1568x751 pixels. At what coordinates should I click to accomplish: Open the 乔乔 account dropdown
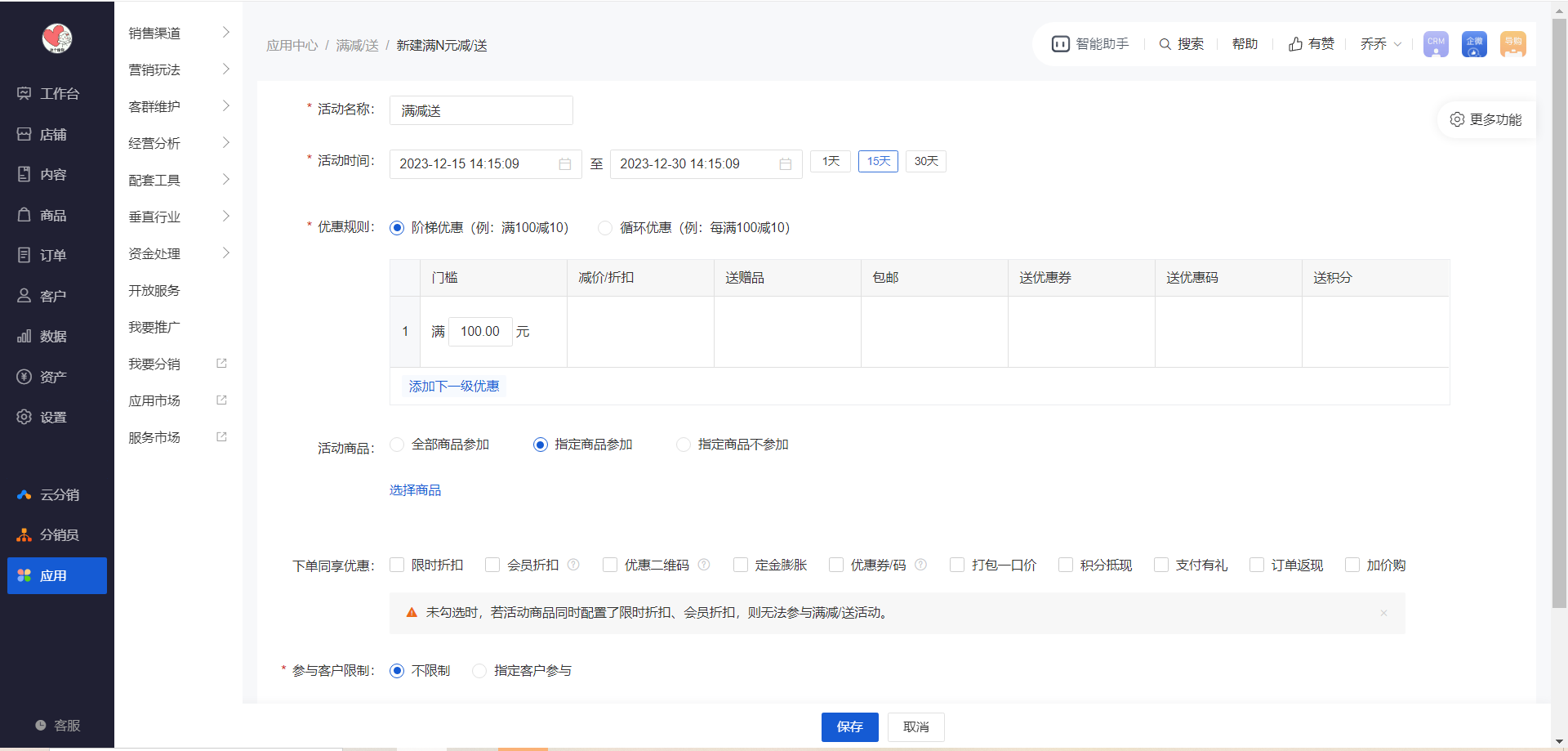point(1381,44)
